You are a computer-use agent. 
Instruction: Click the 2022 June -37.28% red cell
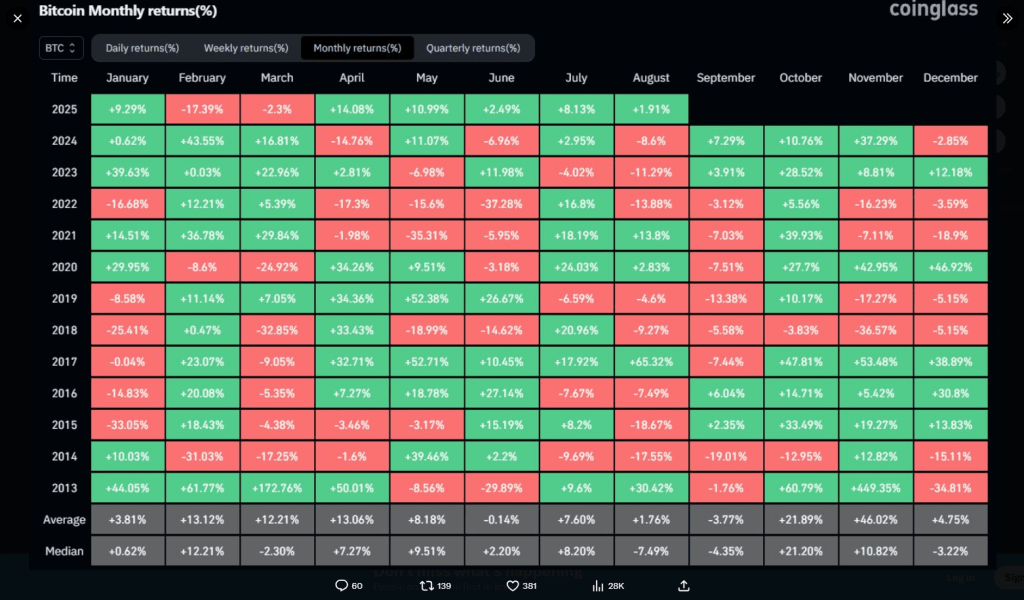click(x=501, y=203)
